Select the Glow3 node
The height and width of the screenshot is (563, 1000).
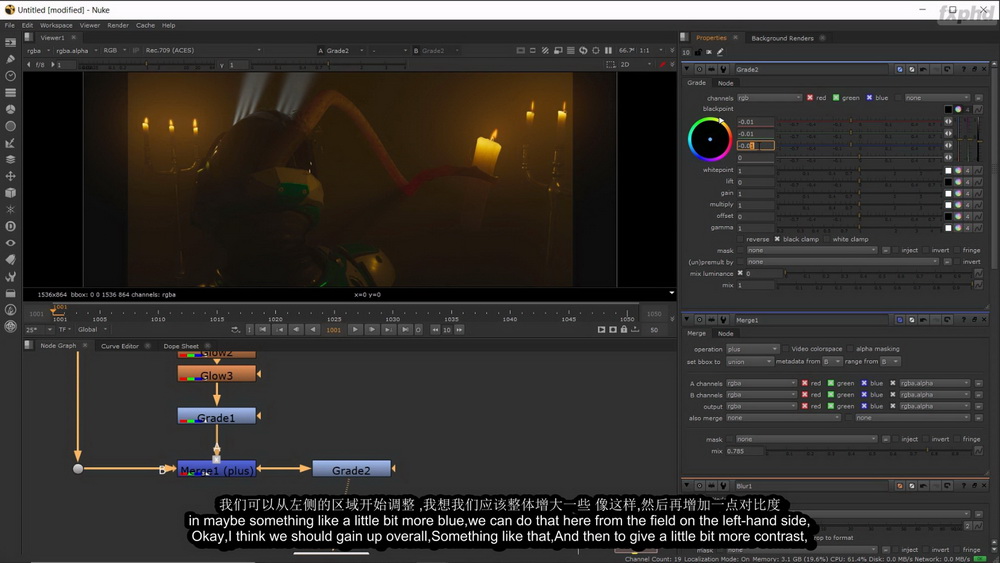point(217,375)
